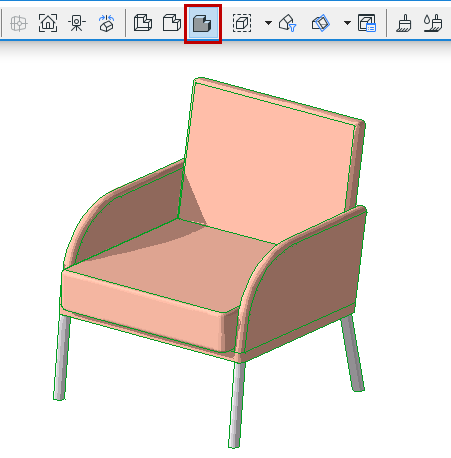Click the home fit-in-window icon
Viewport: 451px width, 458px height.
point(48,23)
